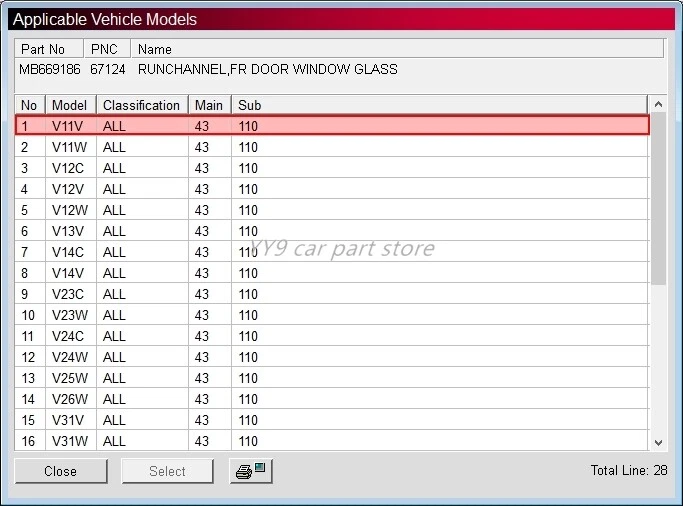Screen dimensions: 683x506
Task: Click the PNC header
Action: 107,49
